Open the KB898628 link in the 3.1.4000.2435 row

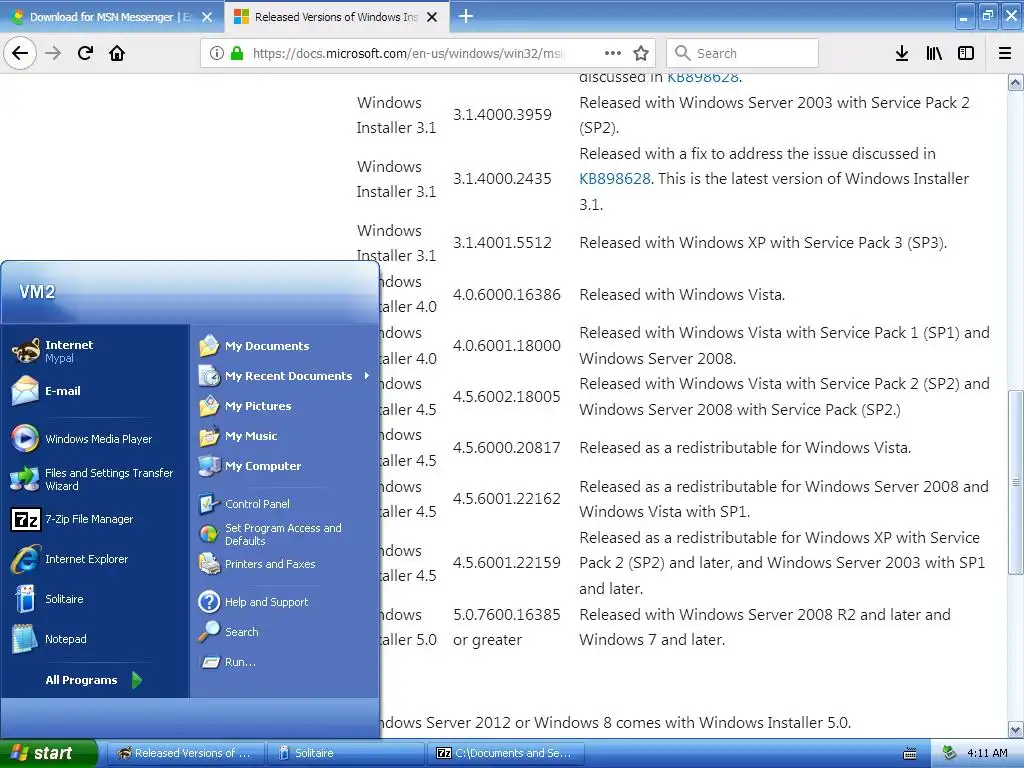click(615, 178)
